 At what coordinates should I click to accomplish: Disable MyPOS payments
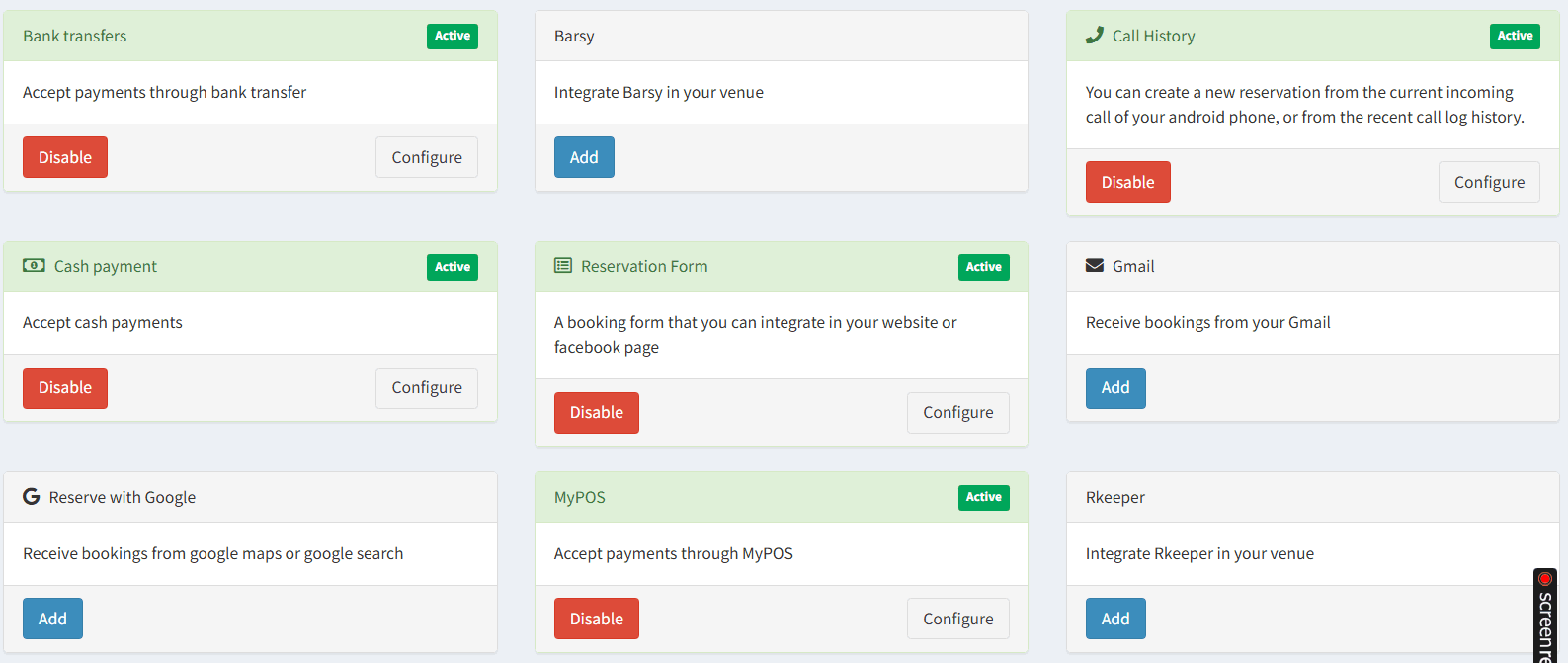point(597,619)
